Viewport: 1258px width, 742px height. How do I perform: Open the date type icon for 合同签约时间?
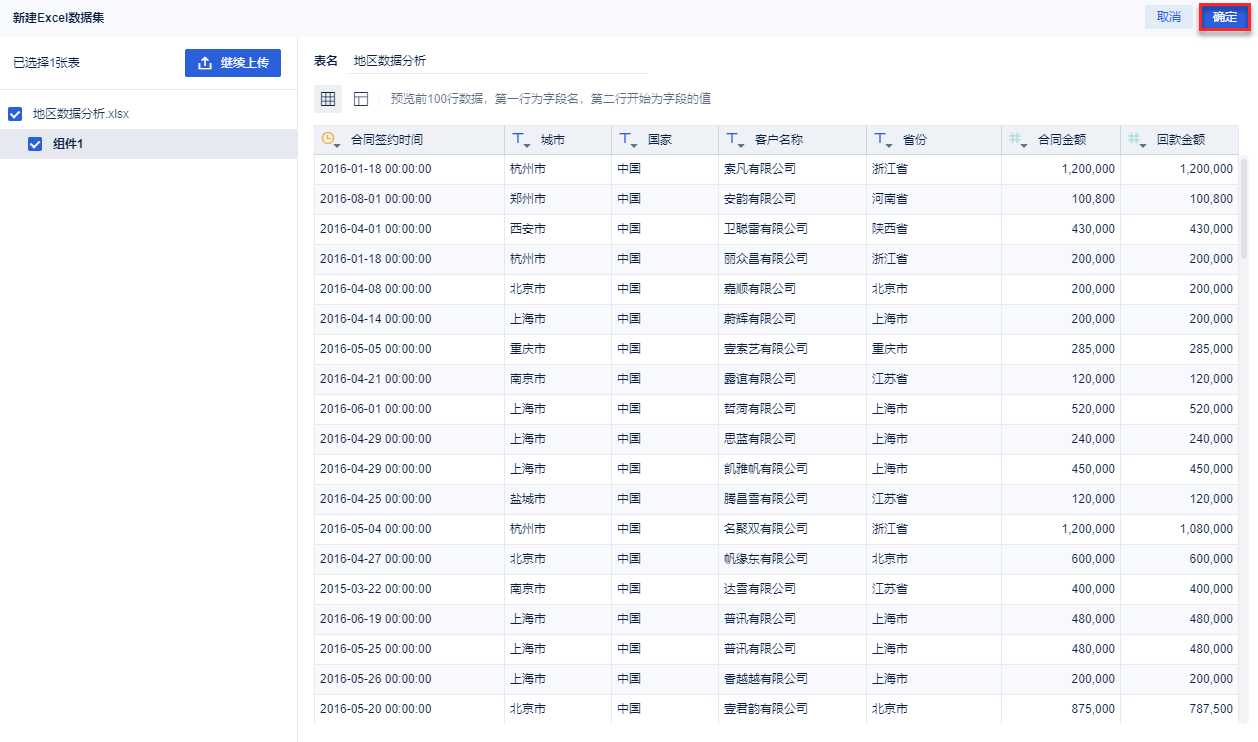click(331, 140)
